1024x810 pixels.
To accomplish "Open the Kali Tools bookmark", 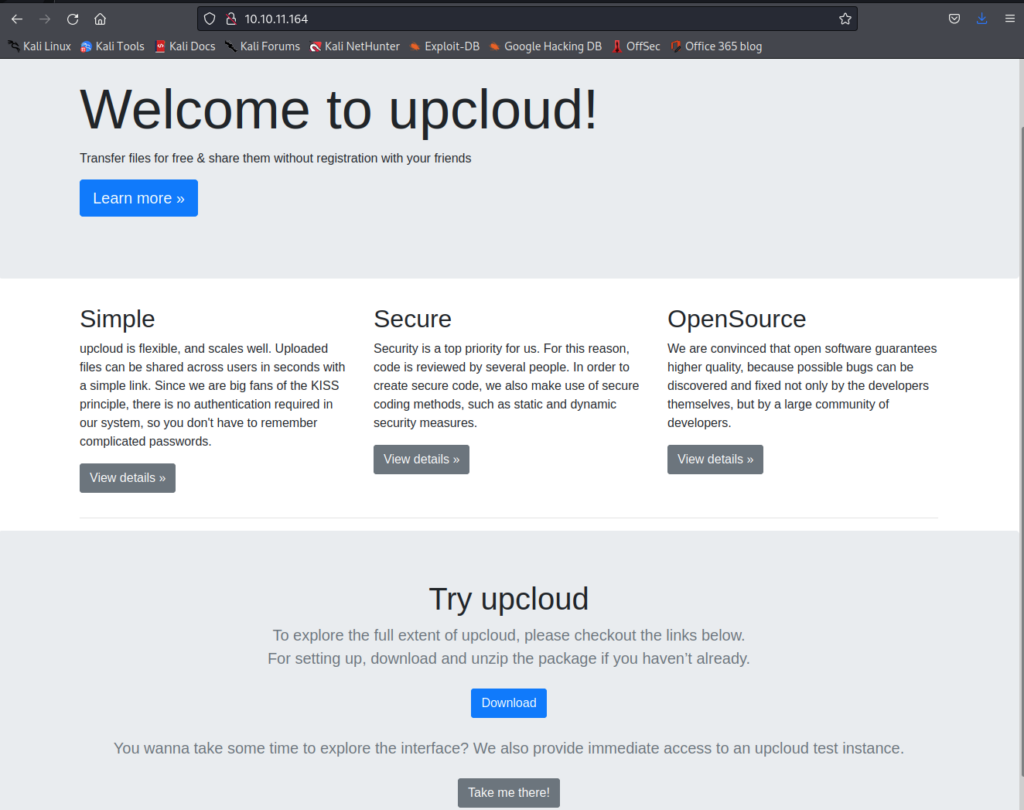I will point(112,46).
